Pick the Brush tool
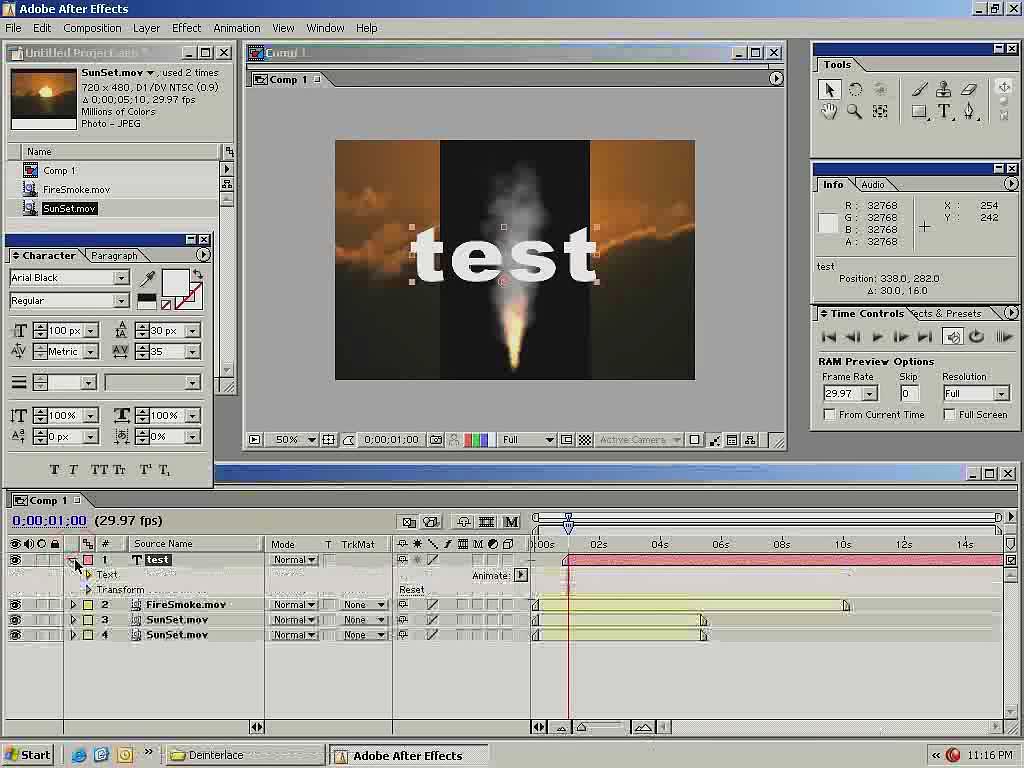The height and width of the screenshot is (768, 1024). 919,89
